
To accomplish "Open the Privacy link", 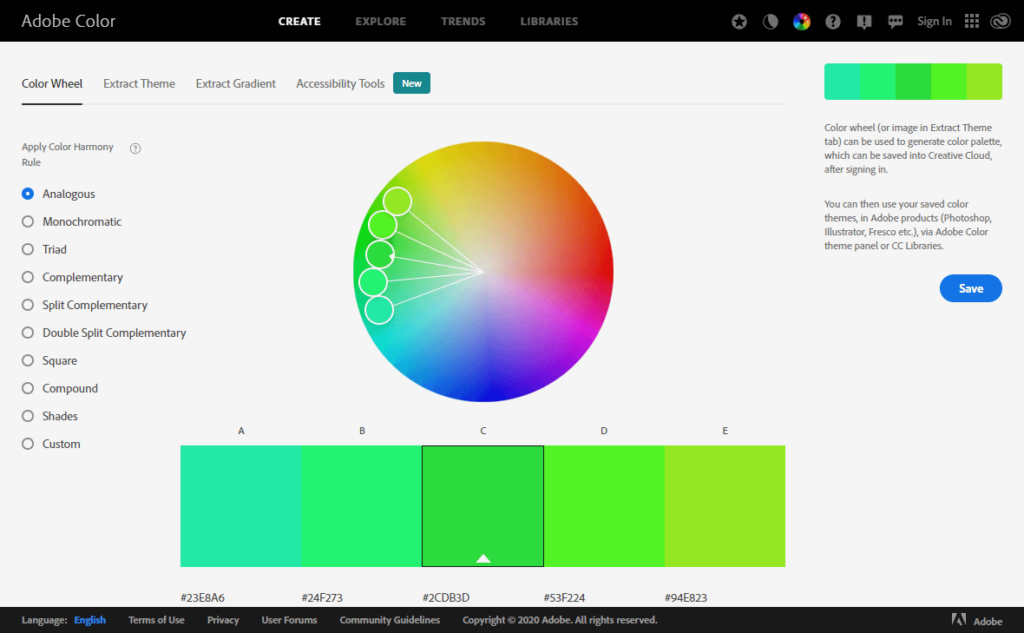I will click(223, 620).
